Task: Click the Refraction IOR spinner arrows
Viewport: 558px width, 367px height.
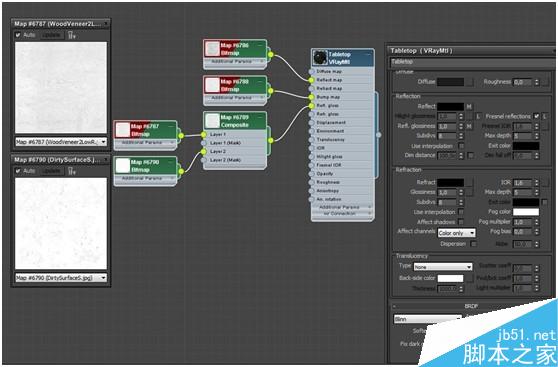Action: (536, 183)
